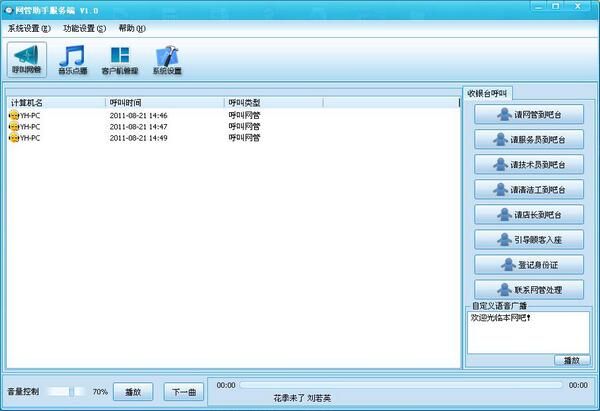Click 引导顾客入座 button

(x=528, y=240)
